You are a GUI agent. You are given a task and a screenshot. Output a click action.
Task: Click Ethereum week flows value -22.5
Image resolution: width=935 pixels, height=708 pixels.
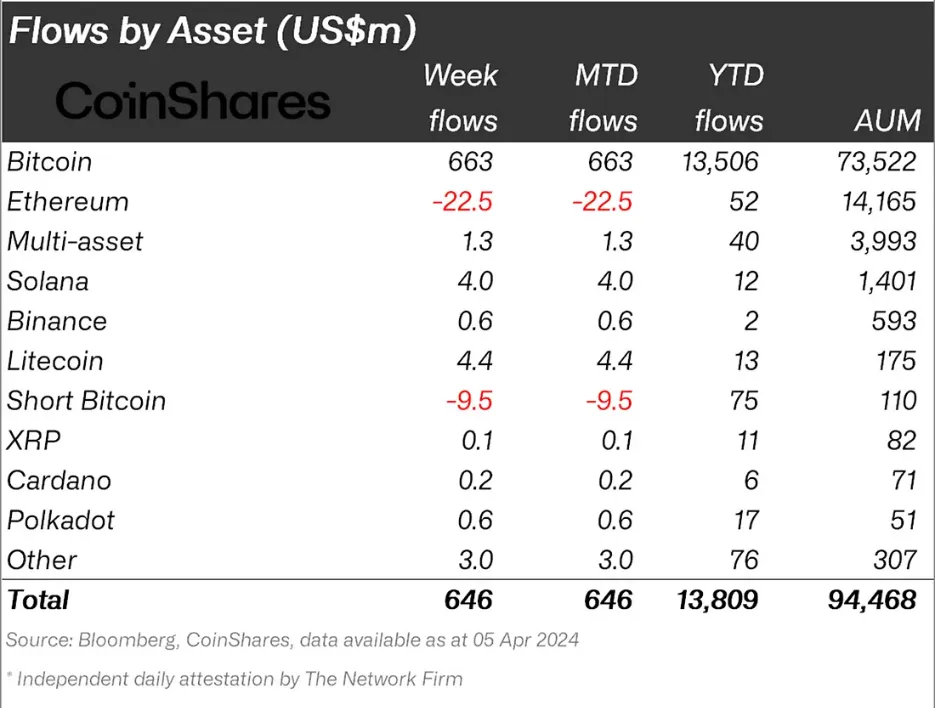(x=462, y=202)
